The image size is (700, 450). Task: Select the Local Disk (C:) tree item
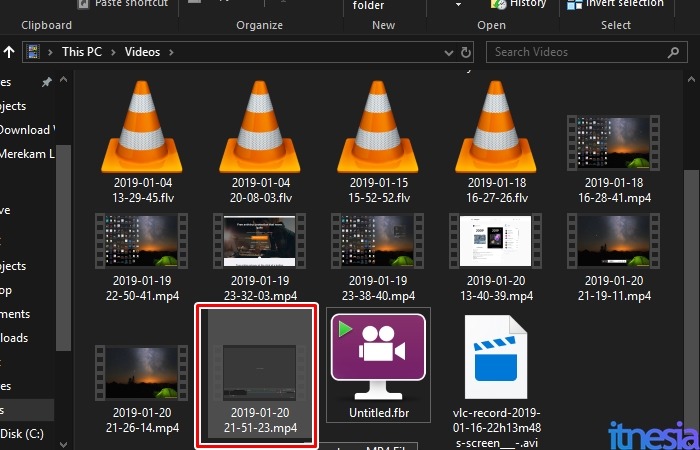(x=22, y=433)
